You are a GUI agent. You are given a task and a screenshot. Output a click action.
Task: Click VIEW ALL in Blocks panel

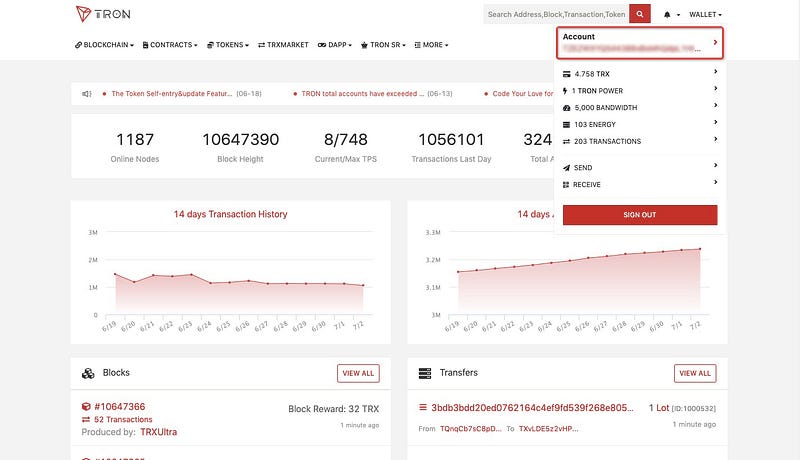[x=358, y=373]
